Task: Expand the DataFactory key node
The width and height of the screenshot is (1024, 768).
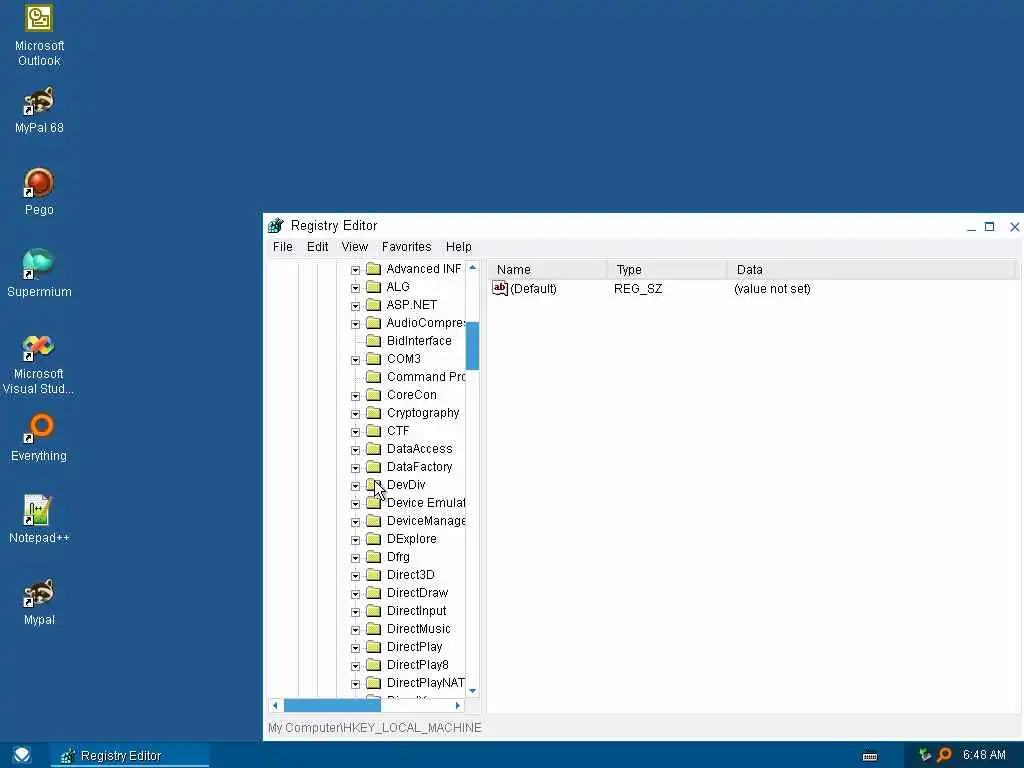Action: pyautogui.click(x=355, y=468)
